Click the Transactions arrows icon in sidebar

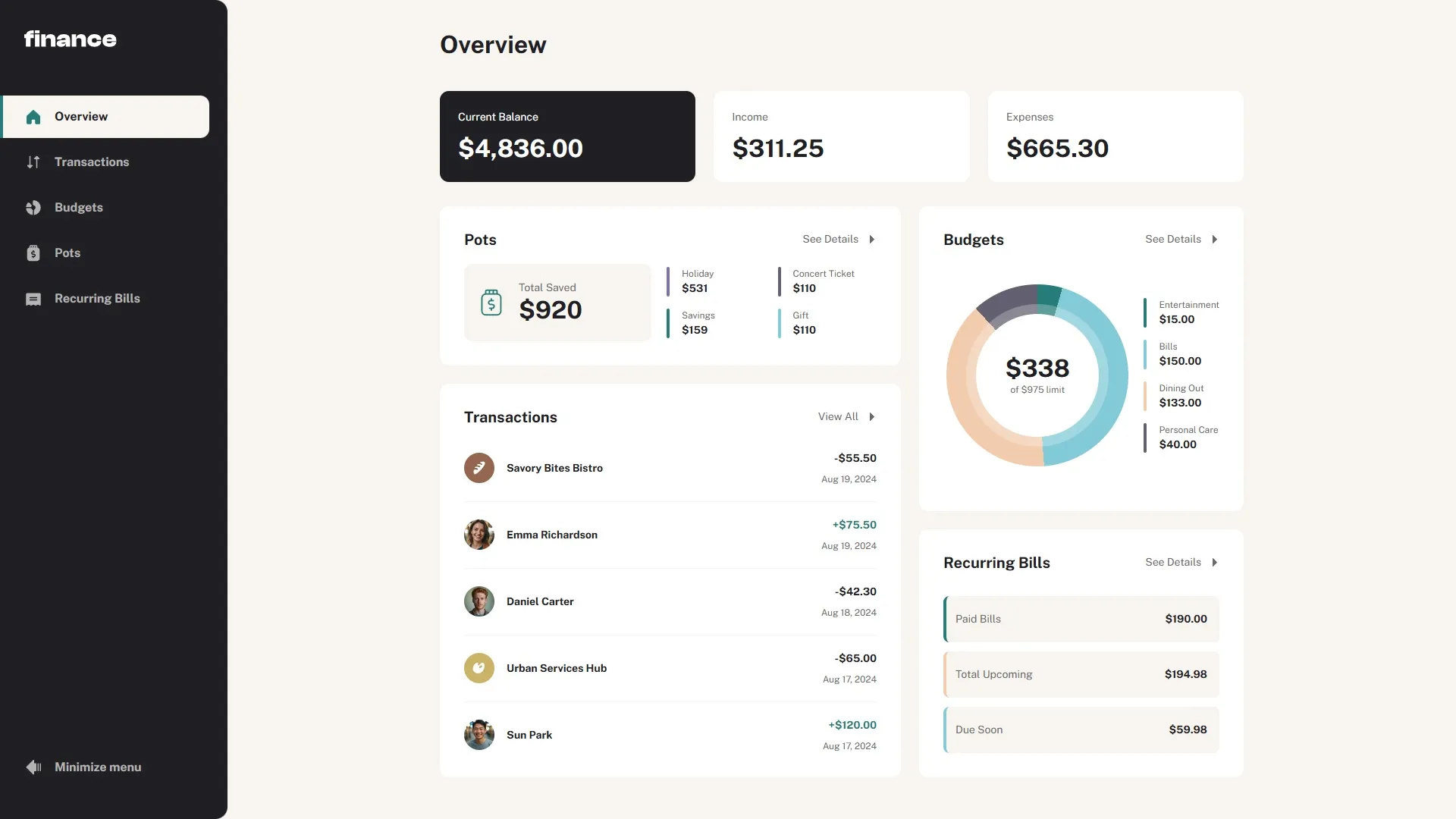point(33,162)
